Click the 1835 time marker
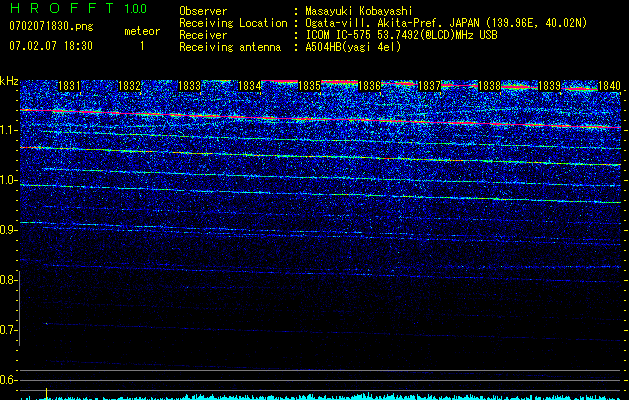Viewport: 629px width, 400px height. point(310,87)
